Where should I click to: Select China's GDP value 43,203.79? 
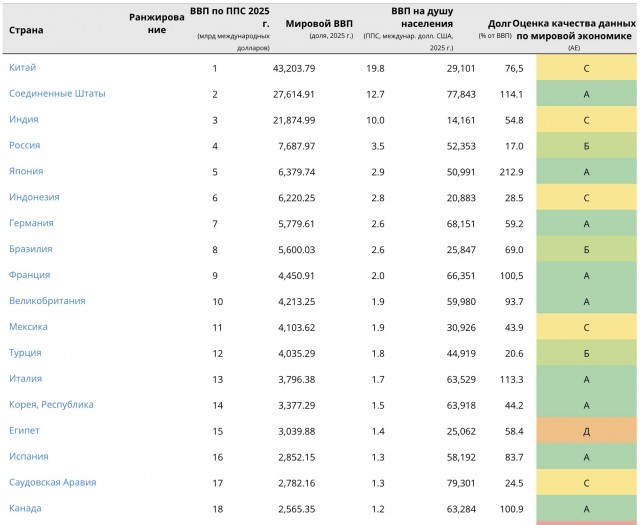point(294,68)
